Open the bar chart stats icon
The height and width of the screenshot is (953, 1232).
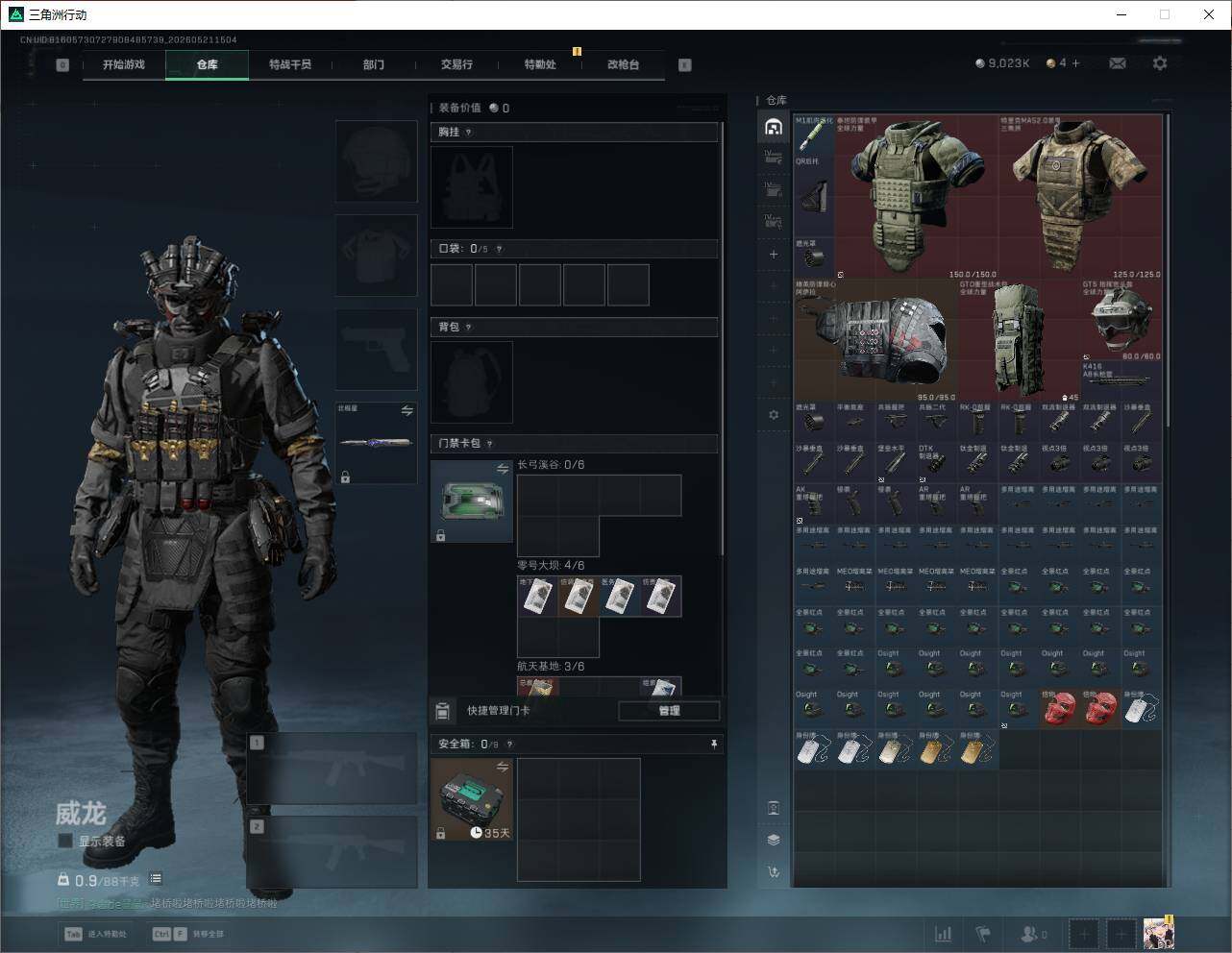pyautogui.click(x=944, y=934)
